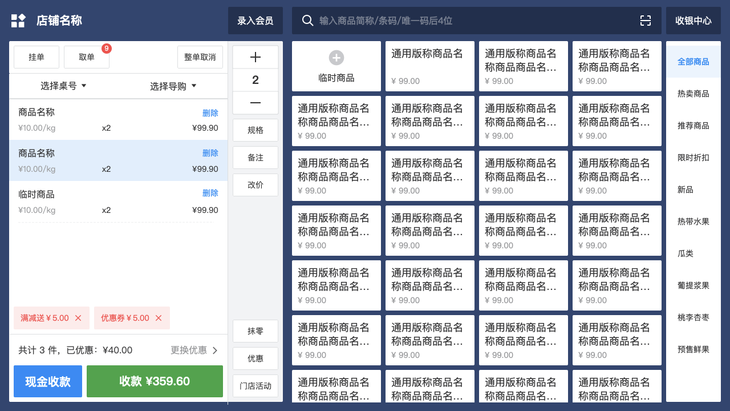Increase quantity with the plus button

[x=255, y=57]
